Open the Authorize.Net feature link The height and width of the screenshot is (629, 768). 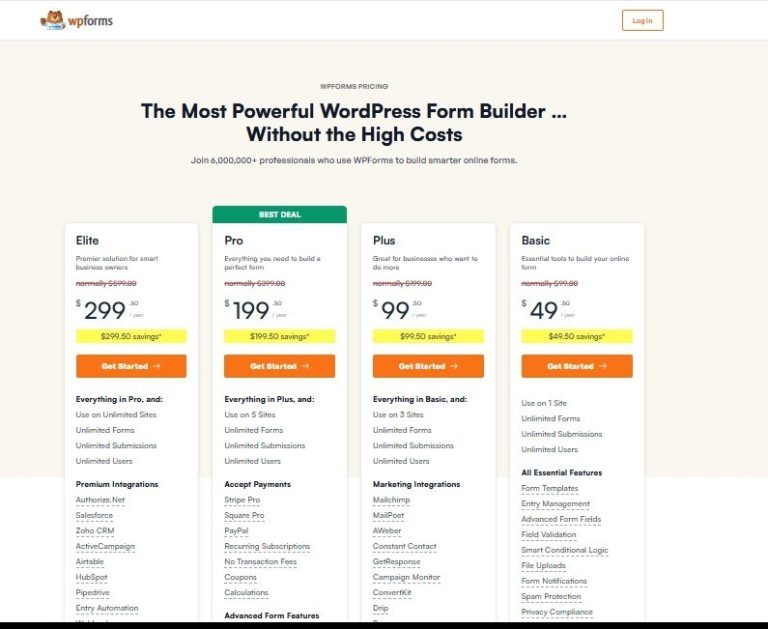pyautogui.click(x=100, y=500)
